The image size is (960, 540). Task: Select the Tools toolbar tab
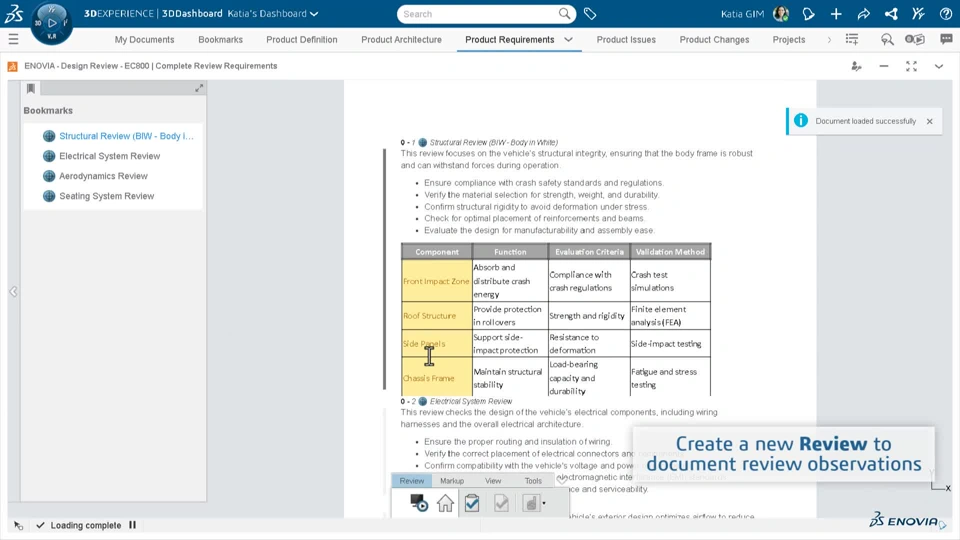pyautogui.click(x=533, y=481)
